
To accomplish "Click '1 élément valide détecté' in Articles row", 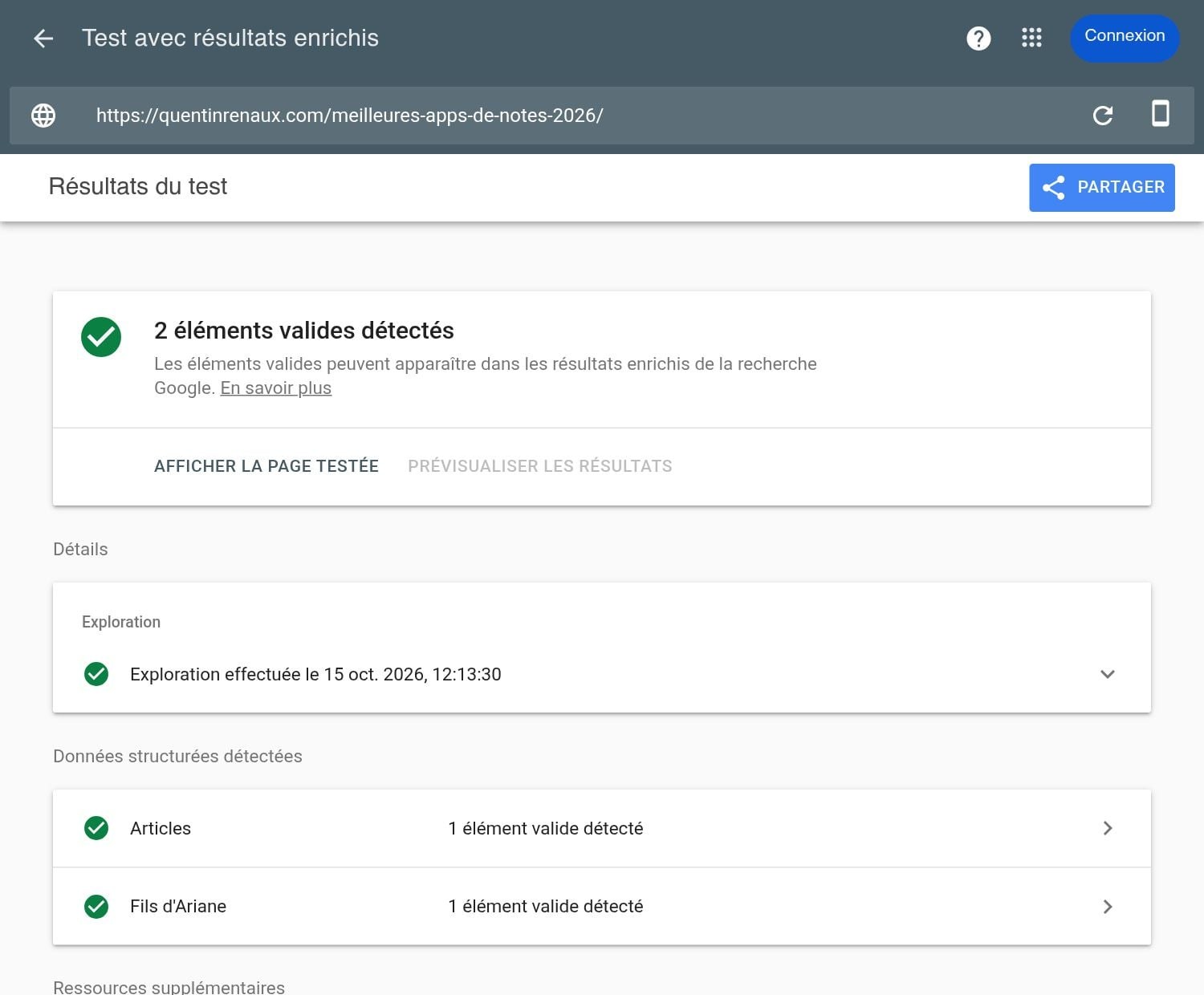I will tap(546, 828).
